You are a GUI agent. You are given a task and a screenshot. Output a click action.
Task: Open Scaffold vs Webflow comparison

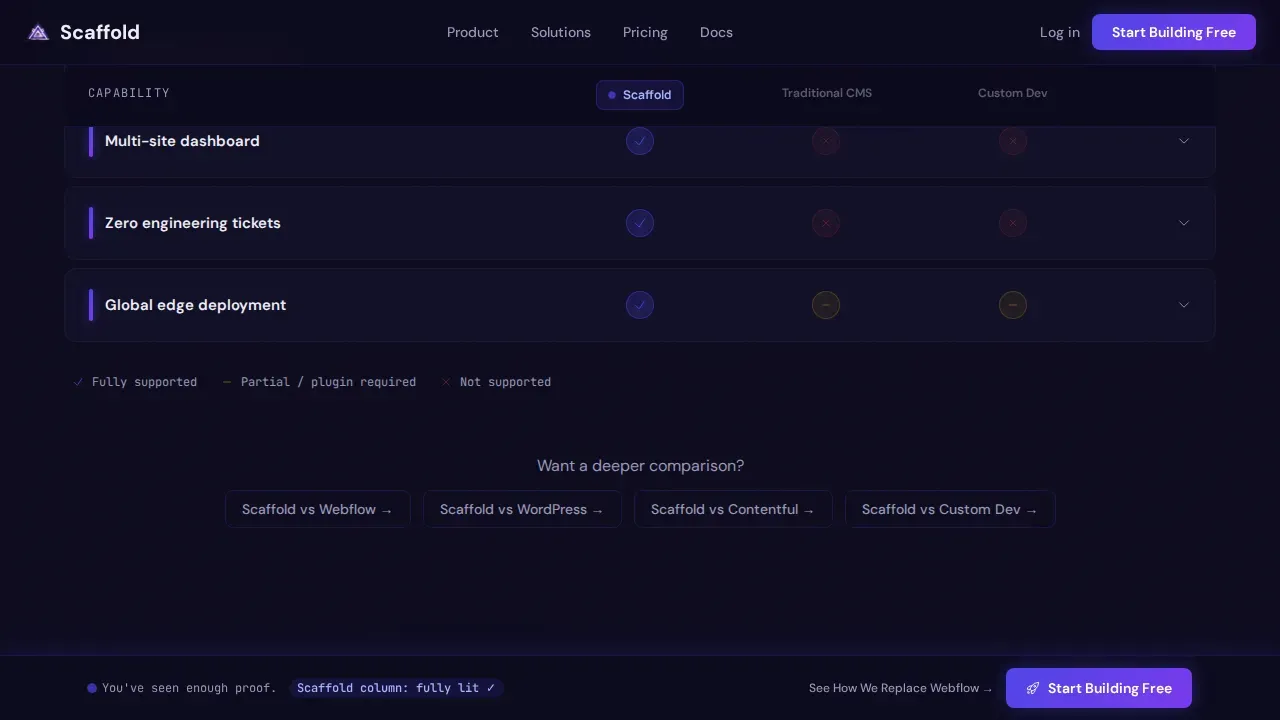(318, 509)
